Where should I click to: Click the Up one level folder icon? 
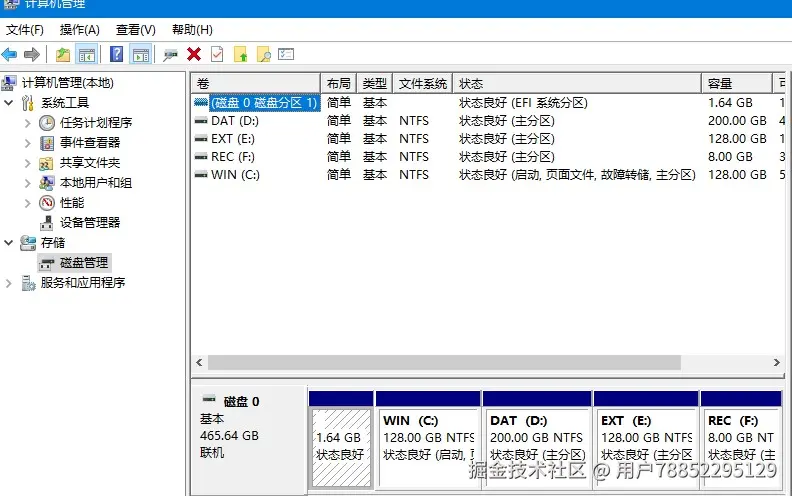point(63,54)
